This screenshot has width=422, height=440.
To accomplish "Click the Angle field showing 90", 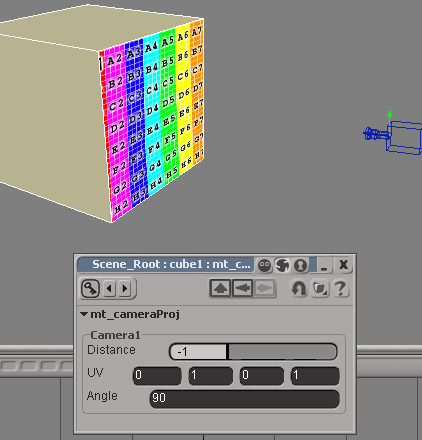I will (245, 398).
